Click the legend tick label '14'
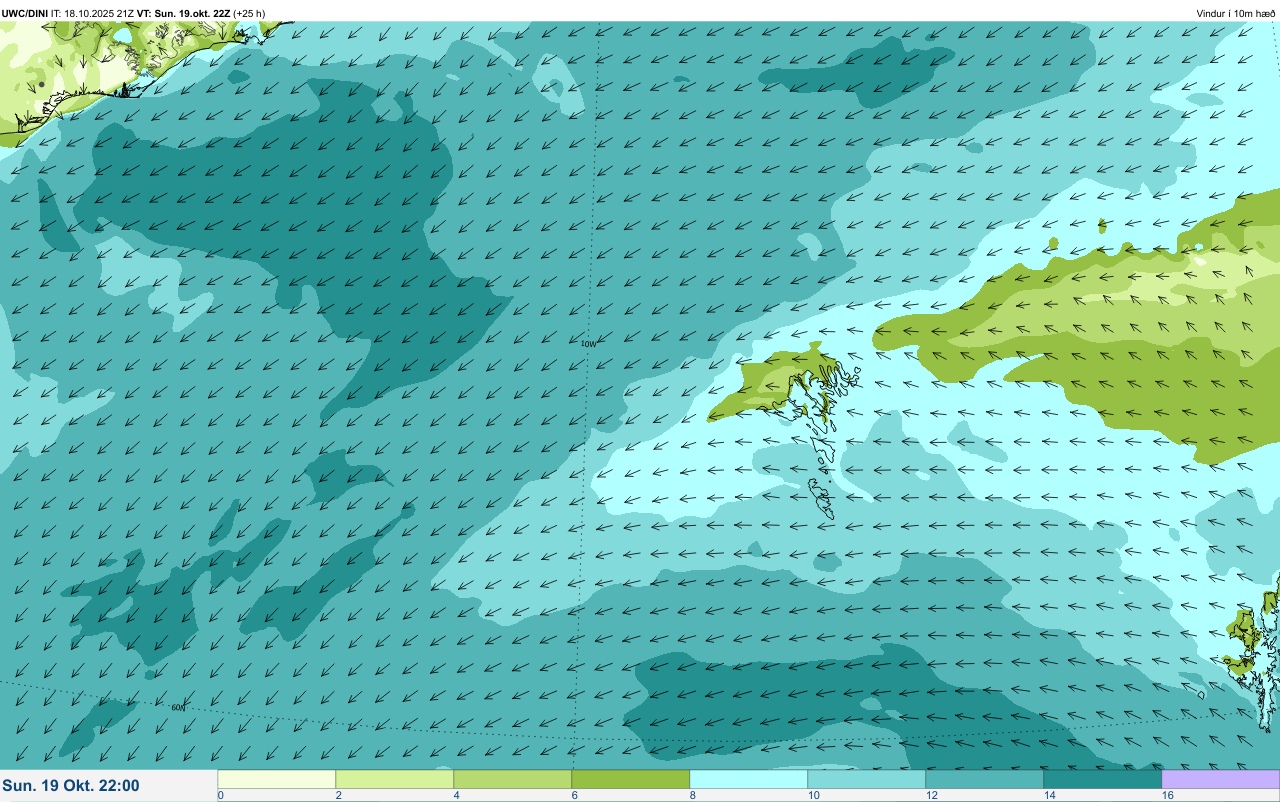The width and height of the screenshot is (1280, 802). [x=1050, y=795]
